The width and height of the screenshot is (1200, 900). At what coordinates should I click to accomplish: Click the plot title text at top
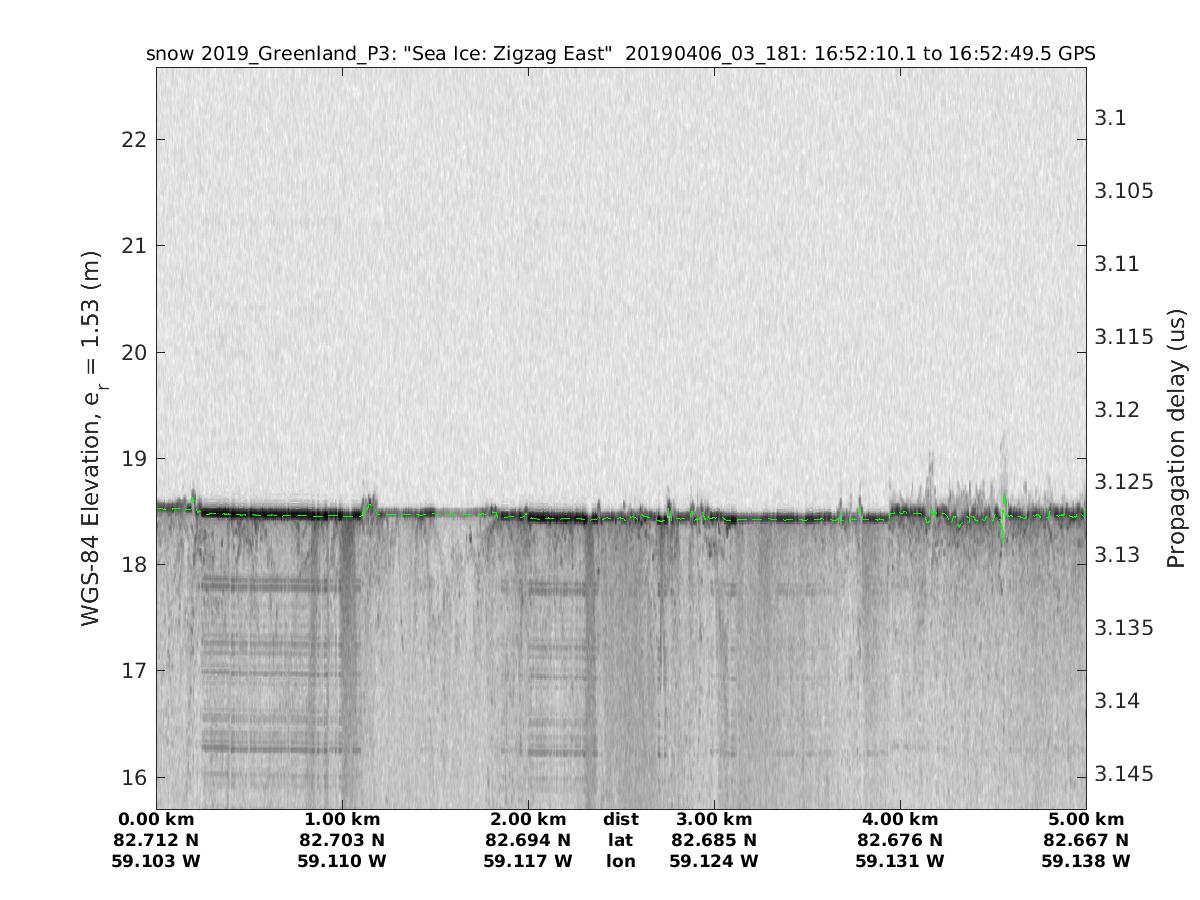pyautogui.click(x=620, y=54)
